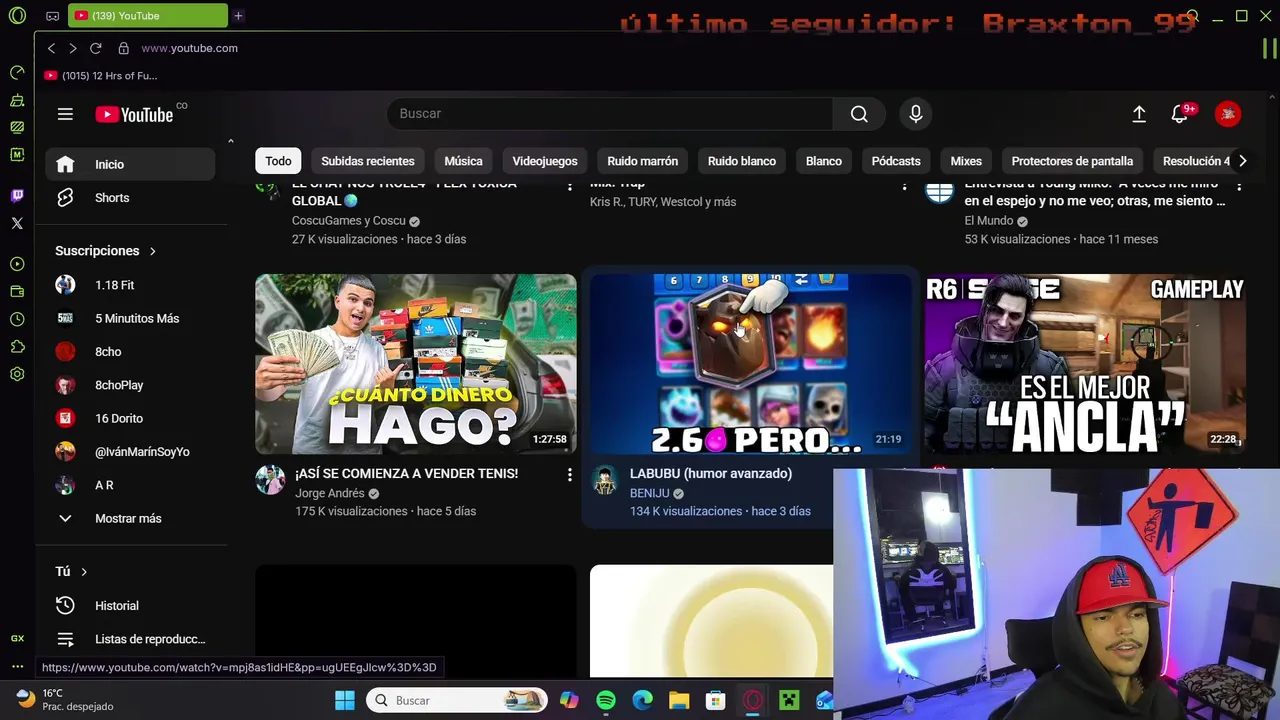
Task: Open @IvánMarínSoyYo subscription channel
Action: coord(130,452)
